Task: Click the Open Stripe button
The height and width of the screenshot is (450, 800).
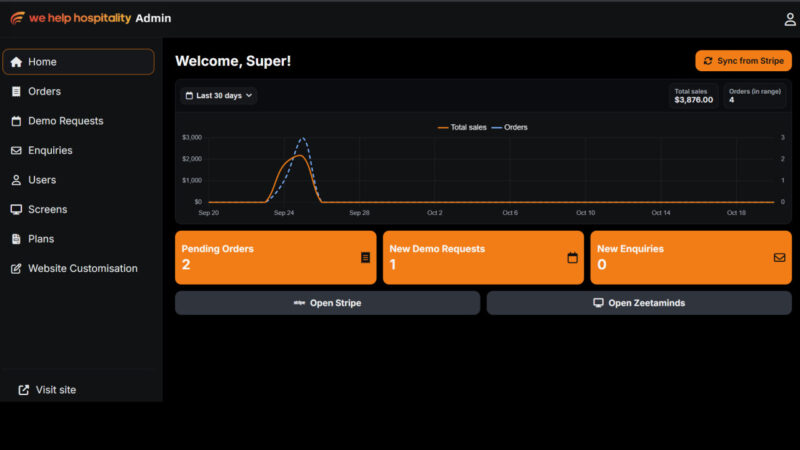Action: tap(327, 303)
